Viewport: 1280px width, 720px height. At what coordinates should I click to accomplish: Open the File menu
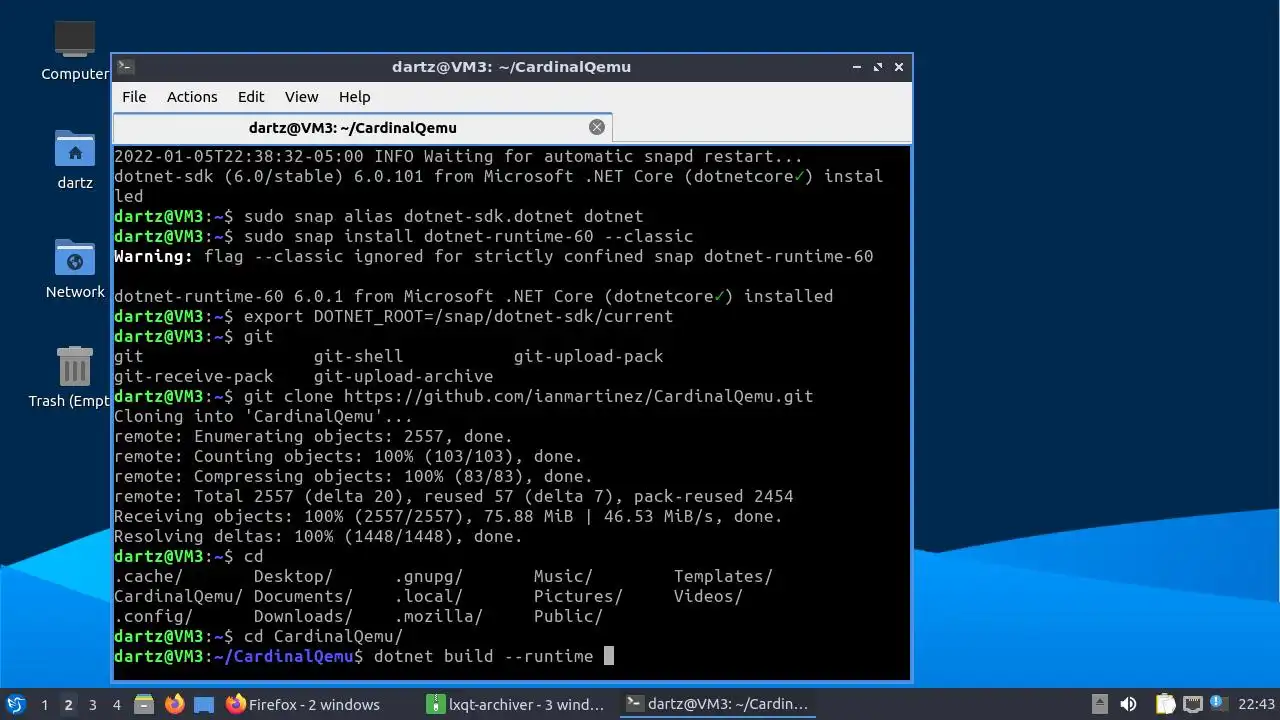pos(134,97)
